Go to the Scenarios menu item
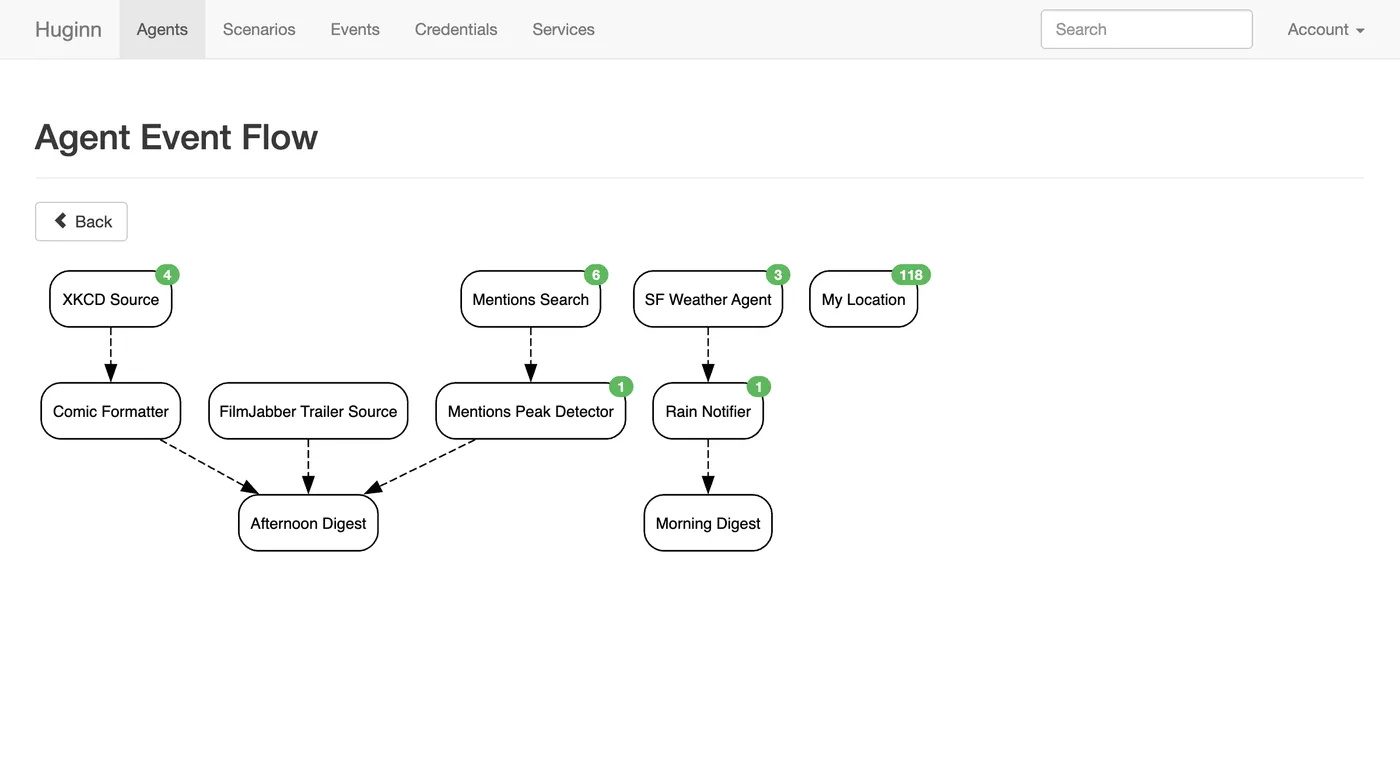The image size is (1400, 779). pyautogui.click(x=259, y=29)
